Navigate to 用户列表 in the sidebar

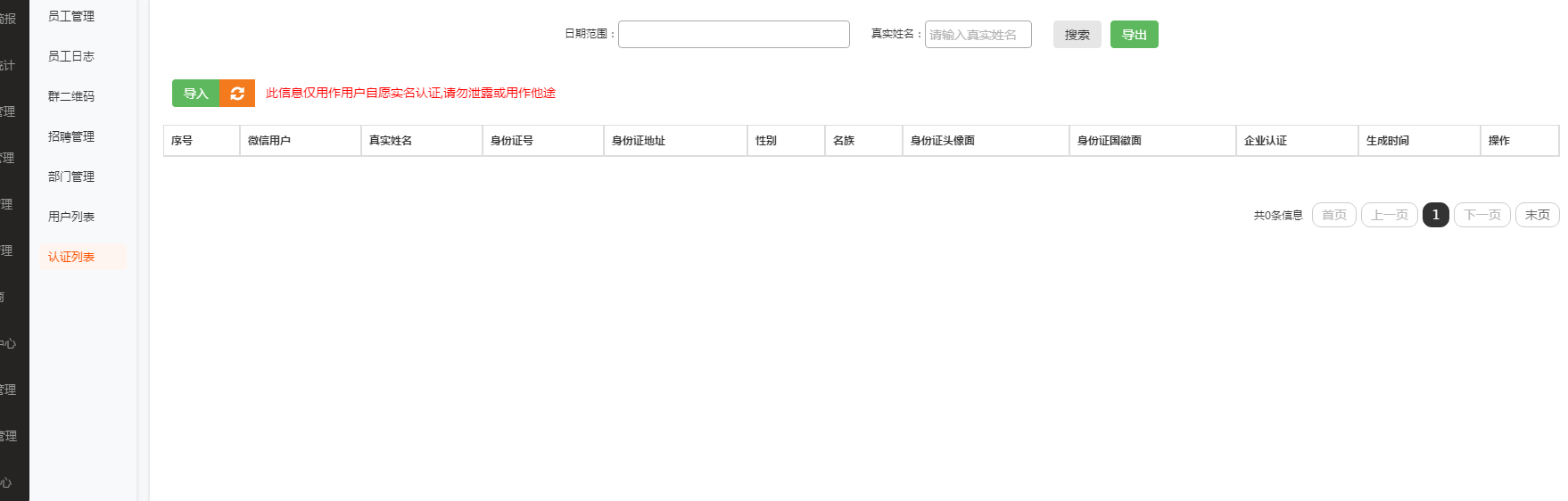pyautogui.click(x=71, y=217)
